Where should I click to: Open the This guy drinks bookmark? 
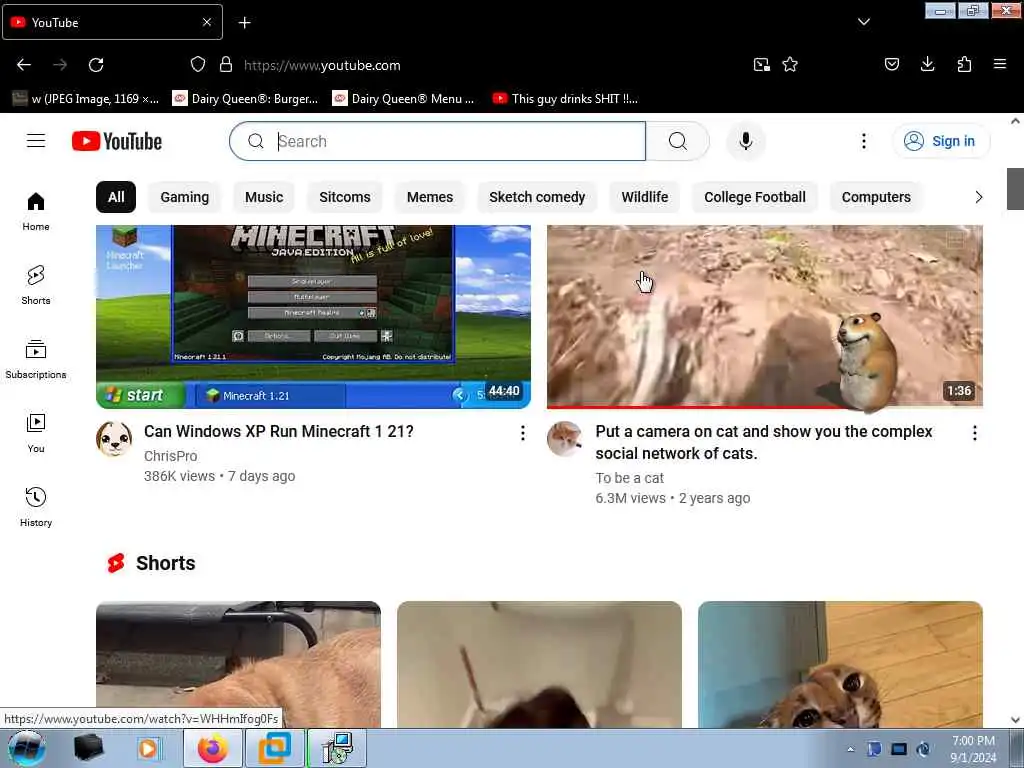pos(566,99)
